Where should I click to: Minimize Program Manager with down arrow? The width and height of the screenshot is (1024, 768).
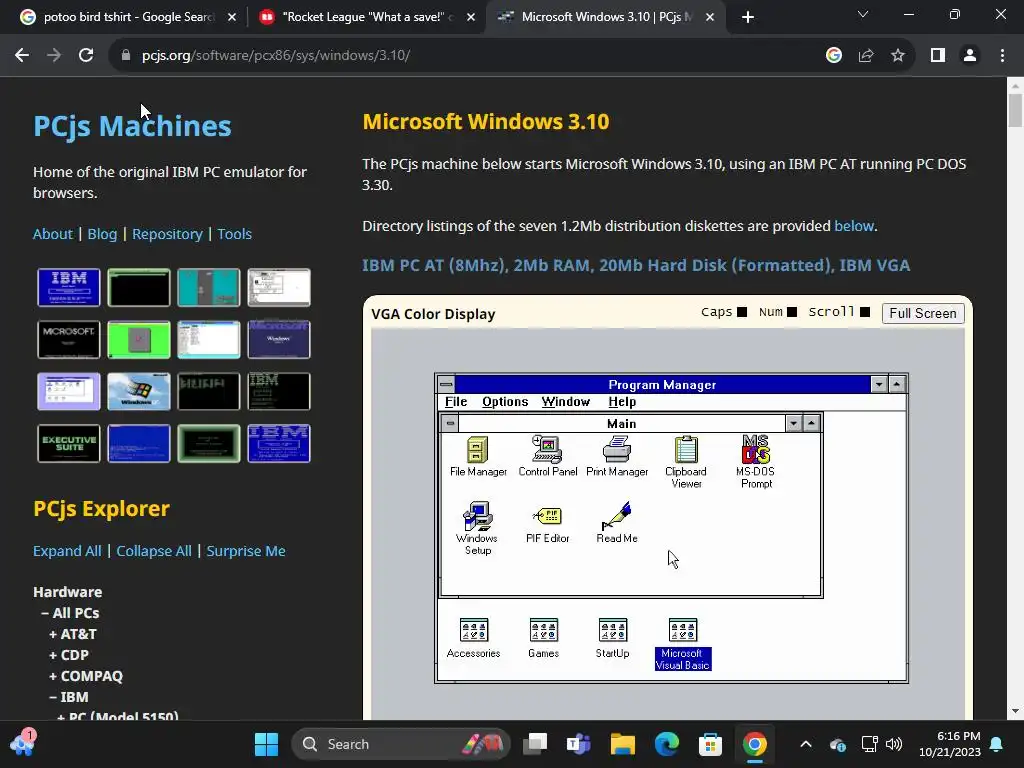point(879,384)
